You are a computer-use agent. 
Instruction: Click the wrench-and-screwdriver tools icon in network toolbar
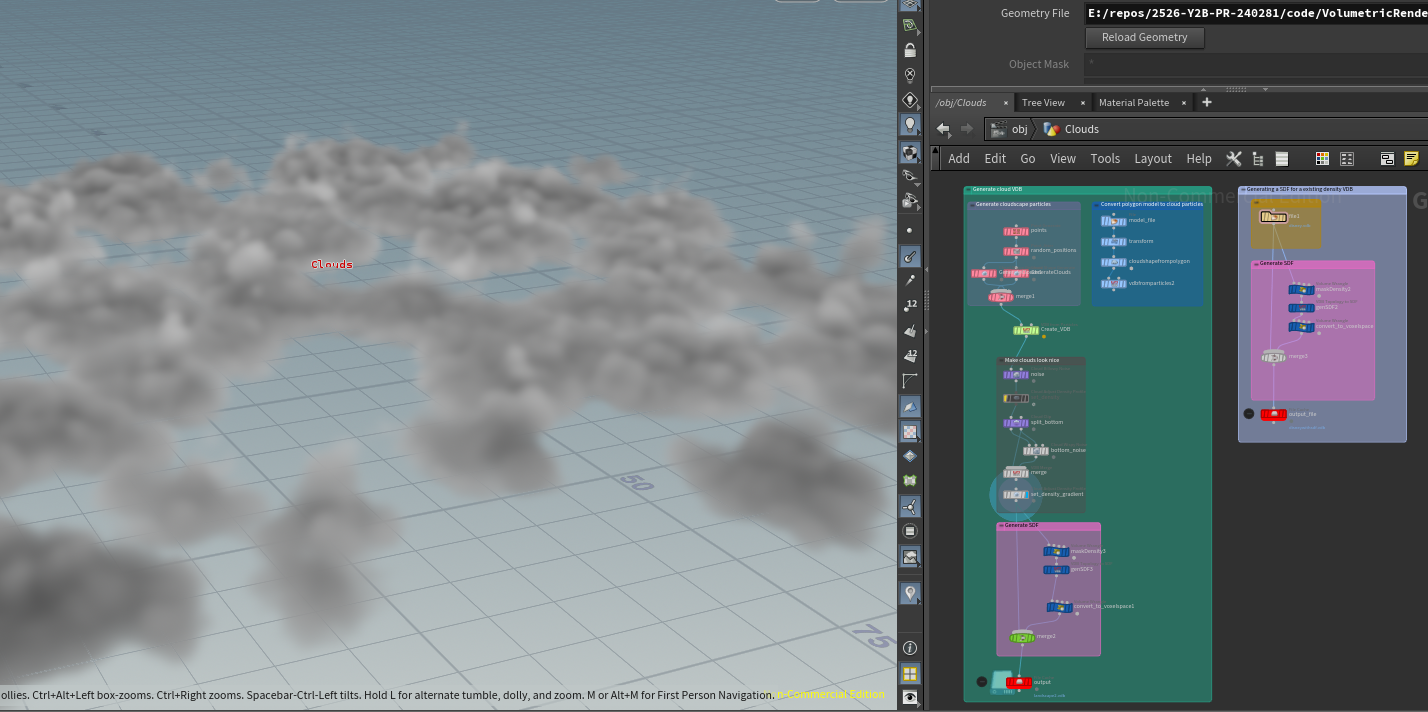point(1233,158)
